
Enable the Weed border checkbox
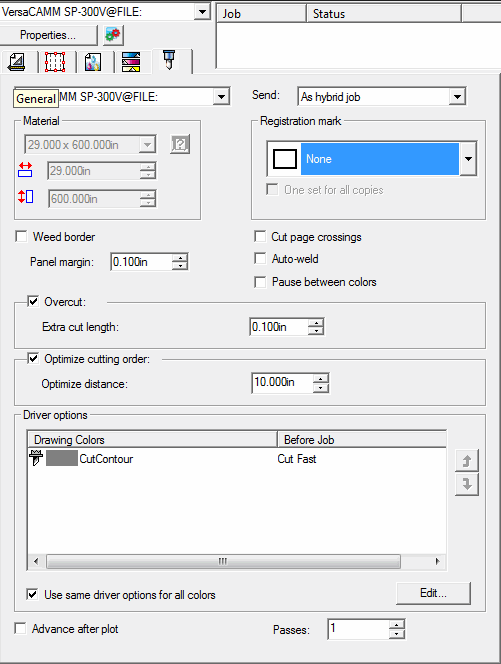pos(21,236)
